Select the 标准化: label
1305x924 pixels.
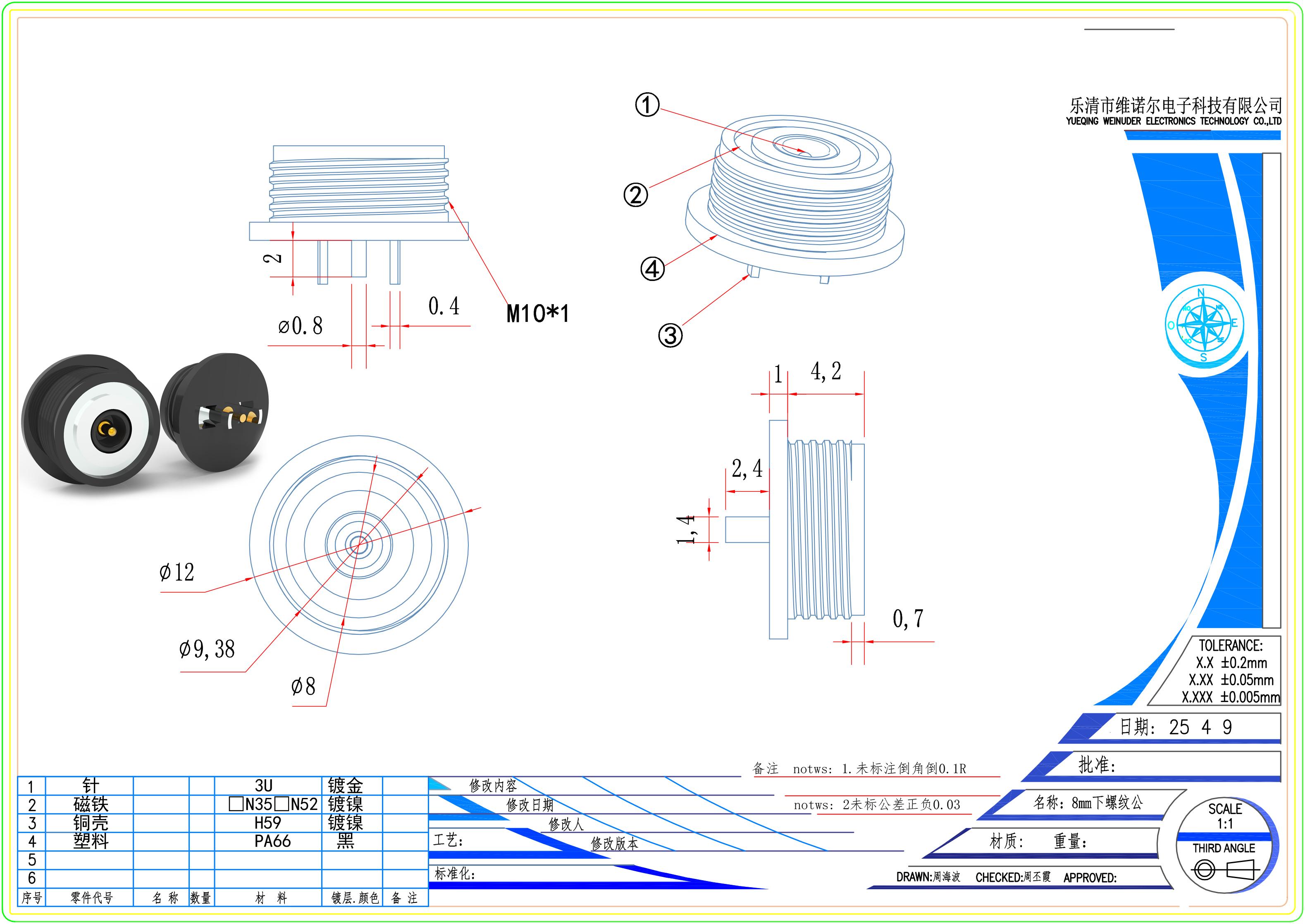click(x=455, y=874)
